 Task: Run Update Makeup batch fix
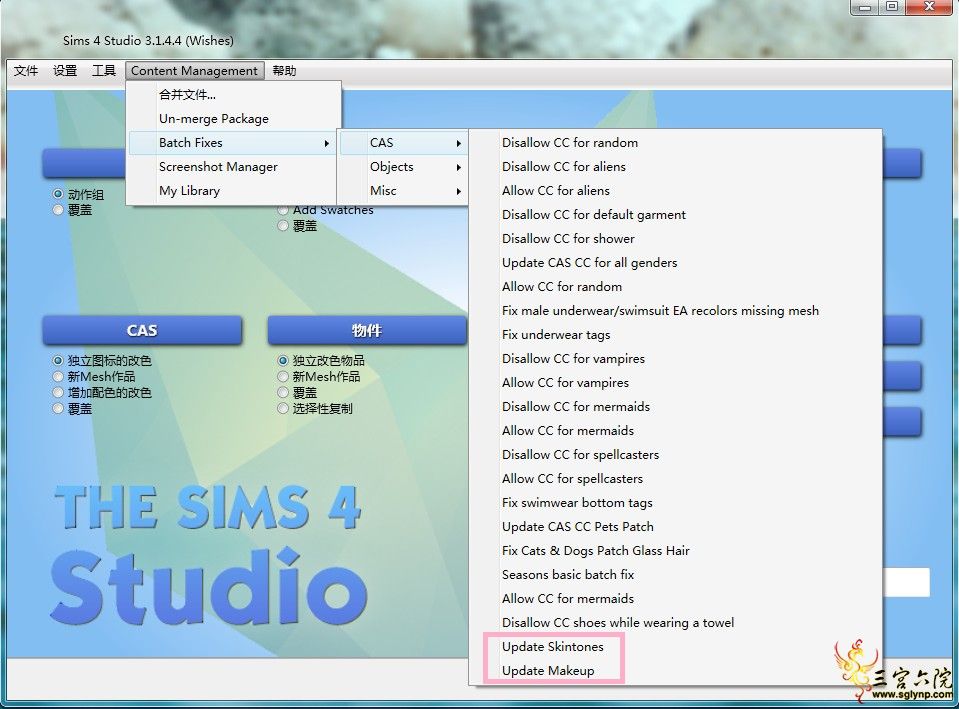tap(676, 670)
